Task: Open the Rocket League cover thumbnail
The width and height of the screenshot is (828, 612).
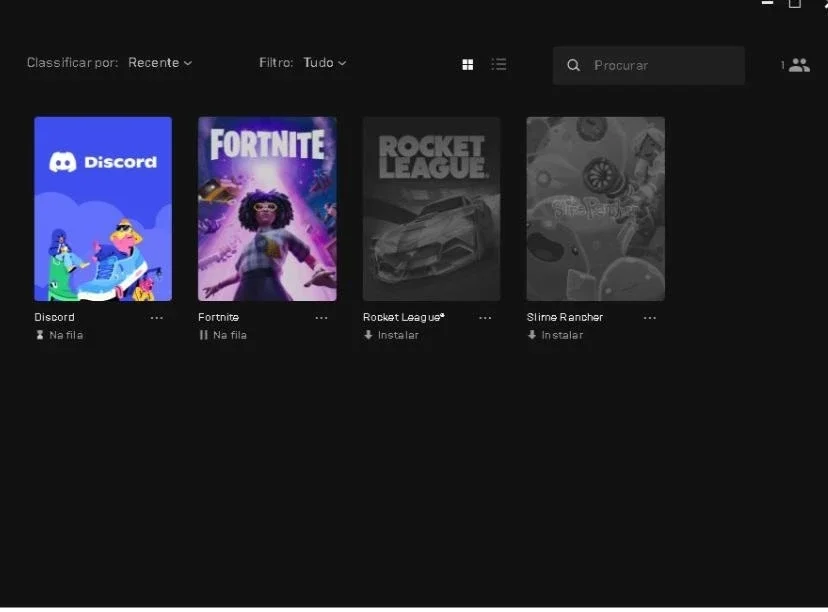Action: [431, 209]
